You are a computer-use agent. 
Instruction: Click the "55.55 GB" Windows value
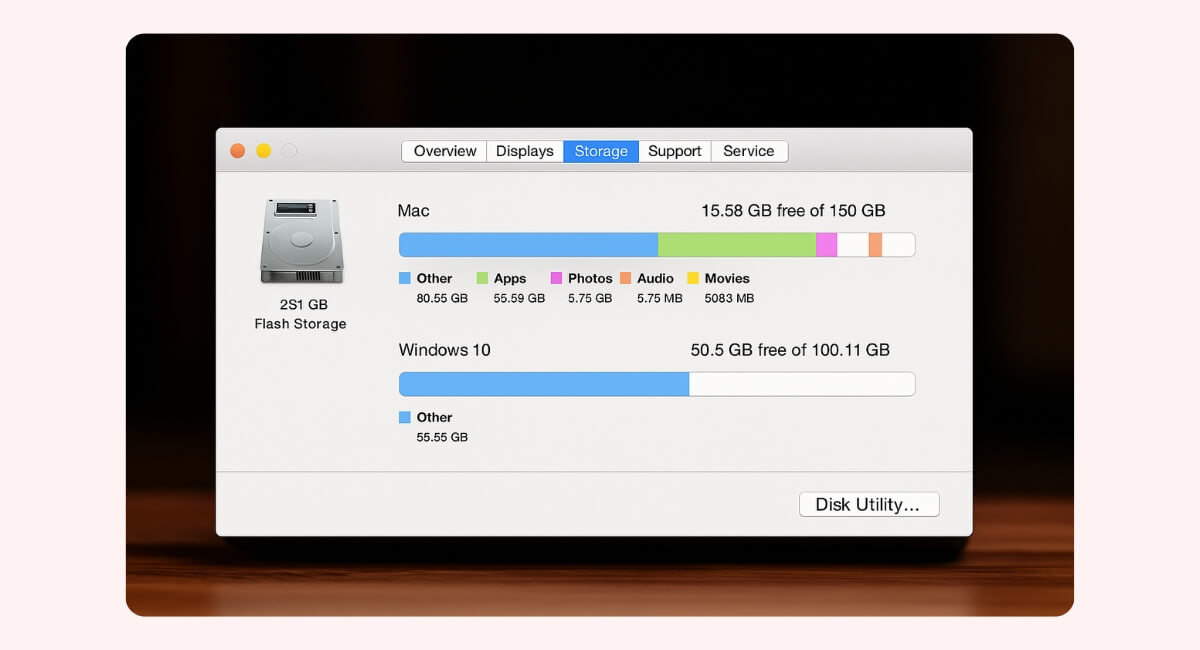pyautogui.click(x=442, y=437)
